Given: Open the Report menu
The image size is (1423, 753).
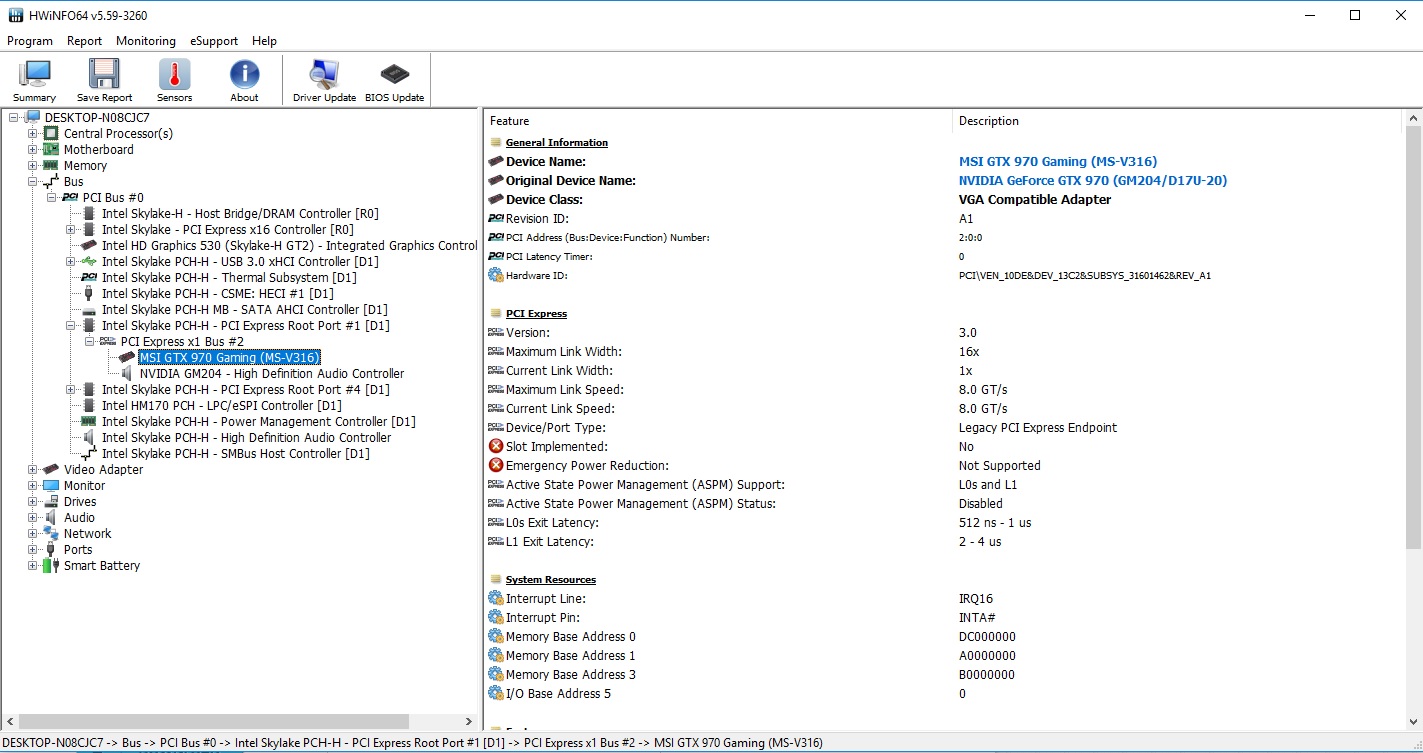Looking at the screenshot, I should [x=85, y=41].
